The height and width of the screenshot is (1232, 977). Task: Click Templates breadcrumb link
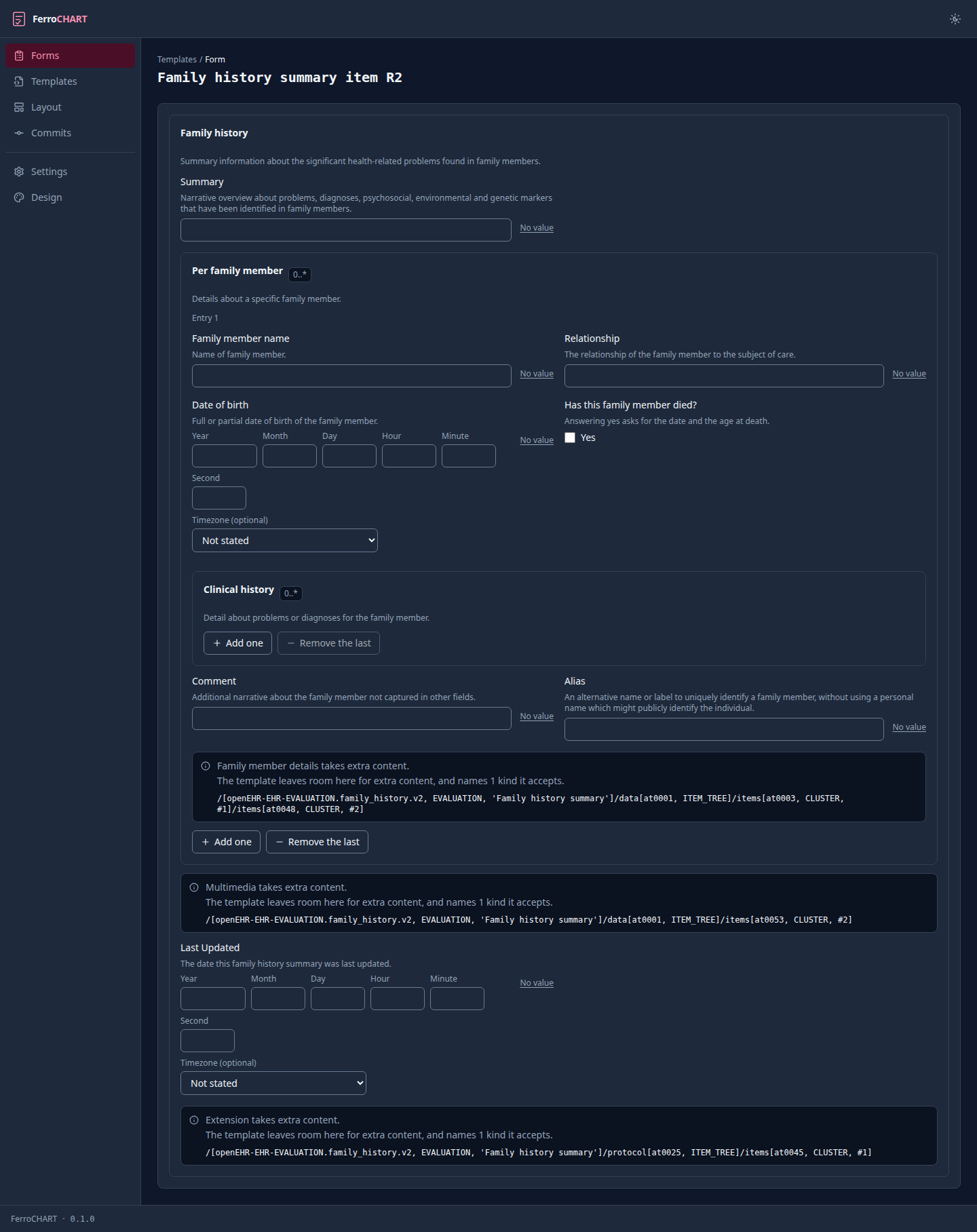[x=177, y=60]
